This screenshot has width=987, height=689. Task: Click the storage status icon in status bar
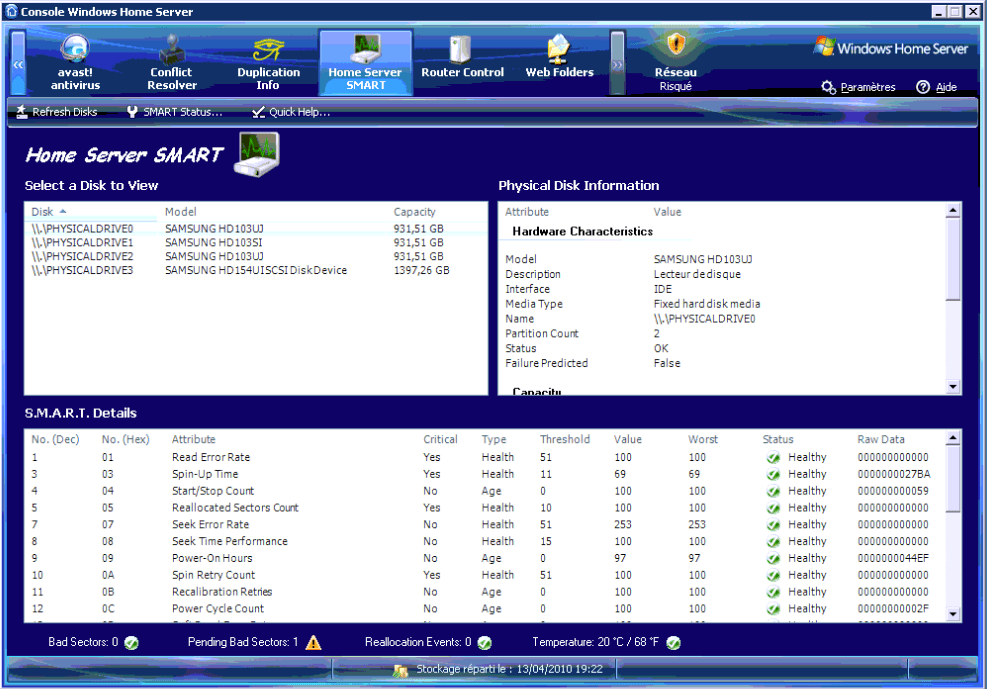pyautogui.click(x=400, y=671)
